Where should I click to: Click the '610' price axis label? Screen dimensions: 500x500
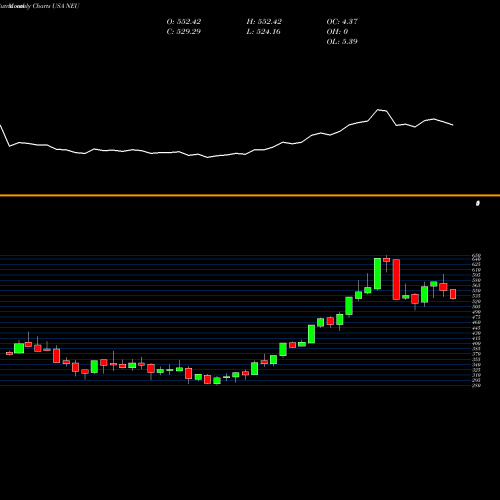click(x=476, y=270)
